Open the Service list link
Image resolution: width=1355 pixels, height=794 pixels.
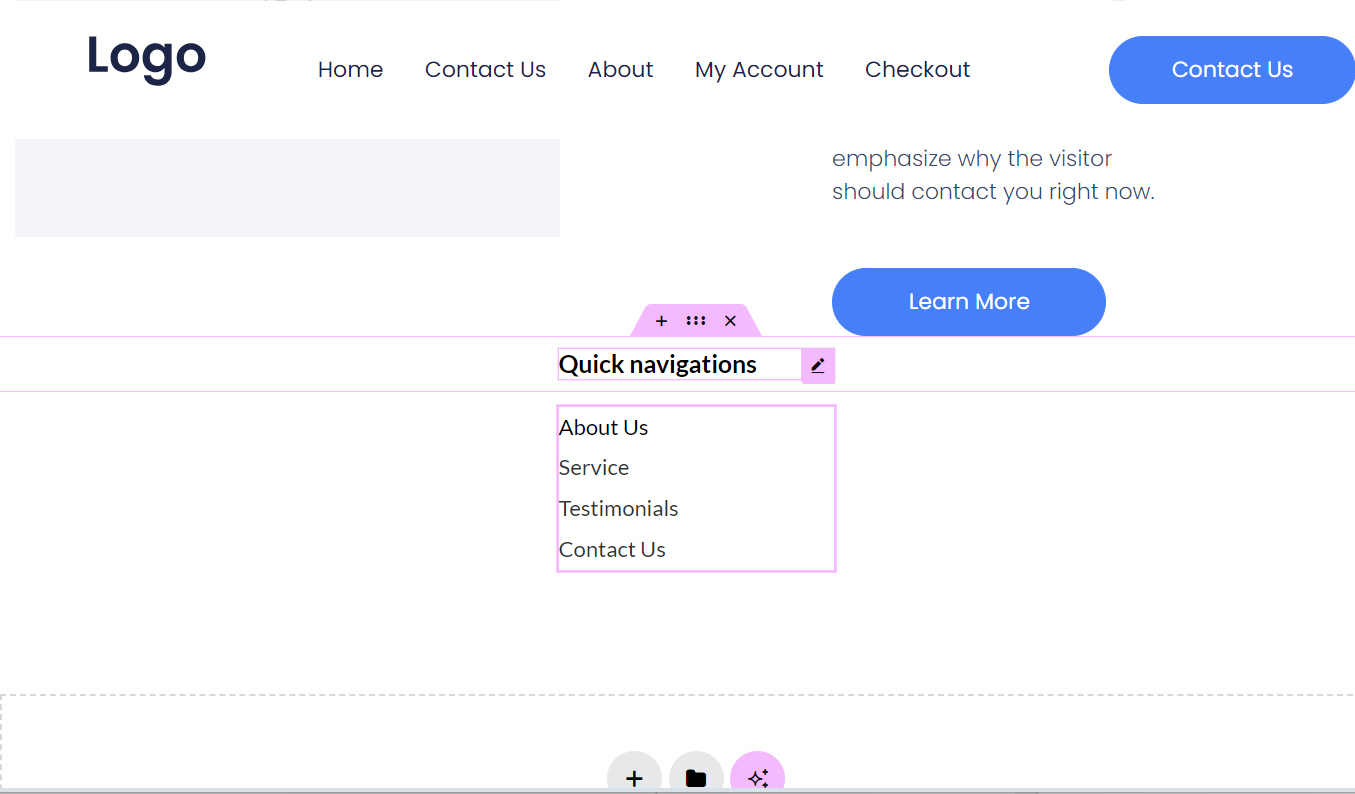[594, 468]
